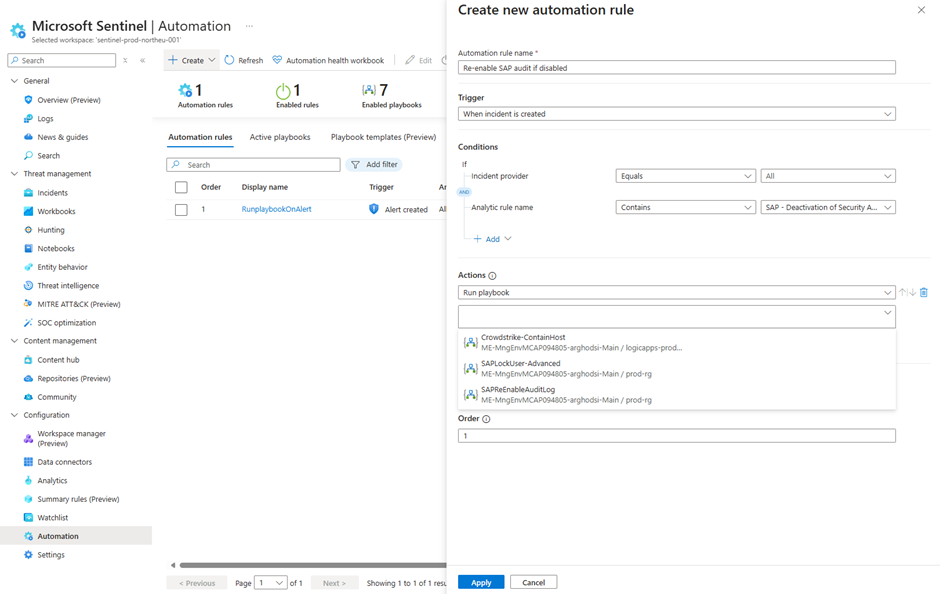Image resolution: width=940 pixels, height=594 pixels.
Task: Select SAPReEnableAuditLog playbook
Action: click(x=677, y=395)
